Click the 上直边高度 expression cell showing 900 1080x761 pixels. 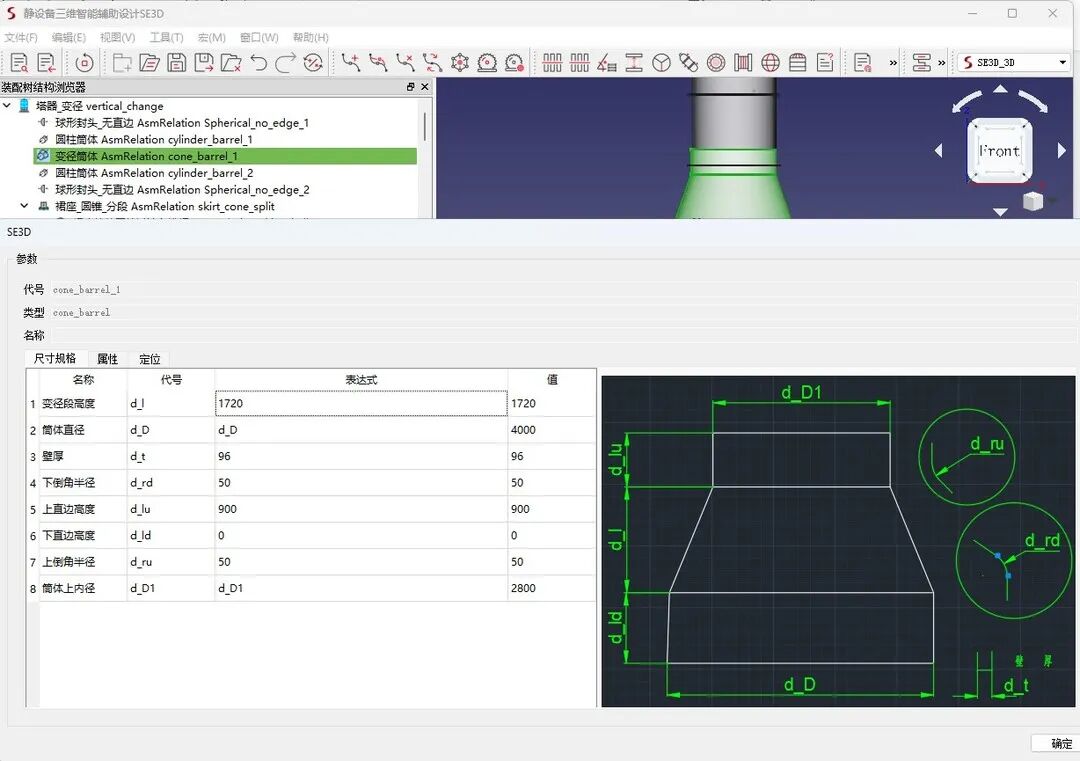point(361,509)
